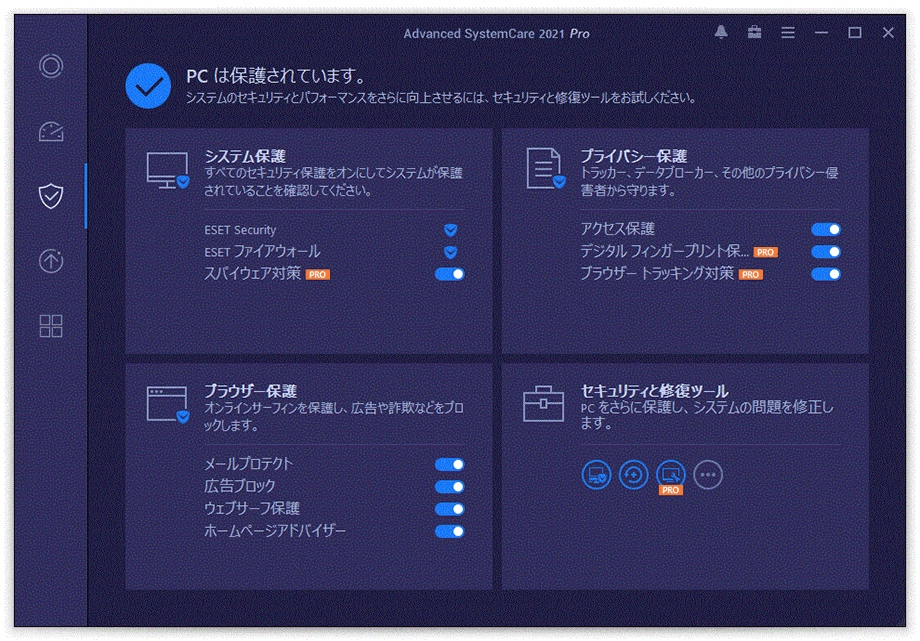
Task: Open the Care circle icon in sidebar
Action: (51, 66)
